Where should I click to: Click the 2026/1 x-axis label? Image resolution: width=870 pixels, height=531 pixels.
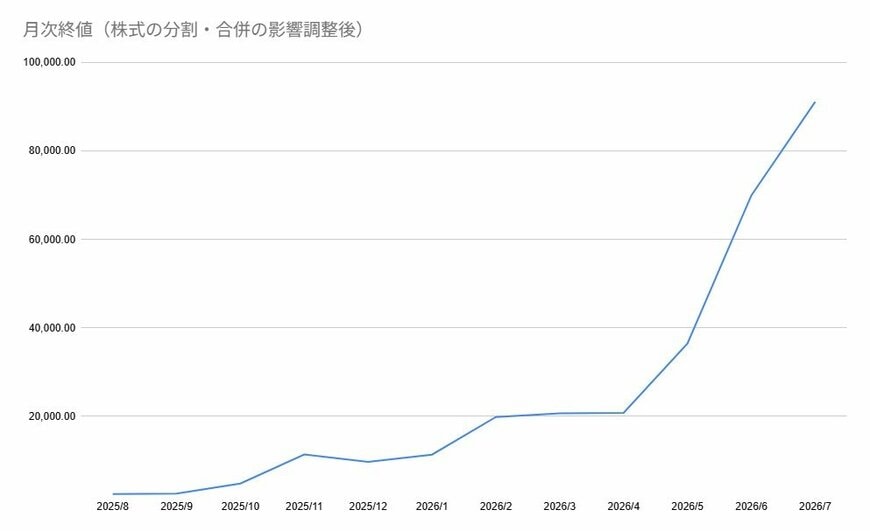click(432, 506)
